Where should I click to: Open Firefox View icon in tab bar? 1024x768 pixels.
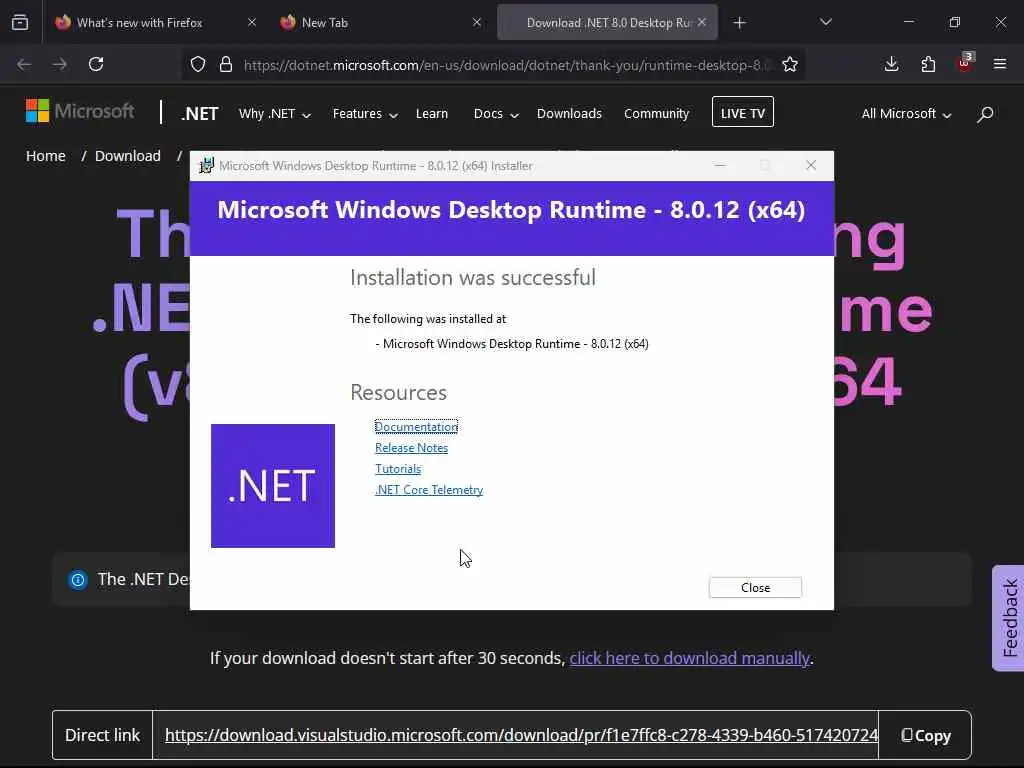tap(20, 23)
